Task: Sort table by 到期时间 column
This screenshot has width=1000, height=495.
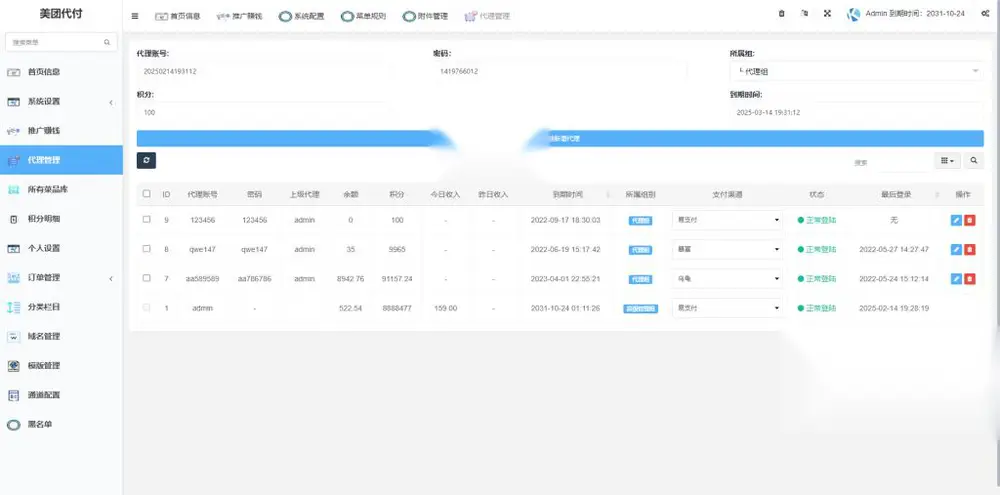Action: point(567,195)
